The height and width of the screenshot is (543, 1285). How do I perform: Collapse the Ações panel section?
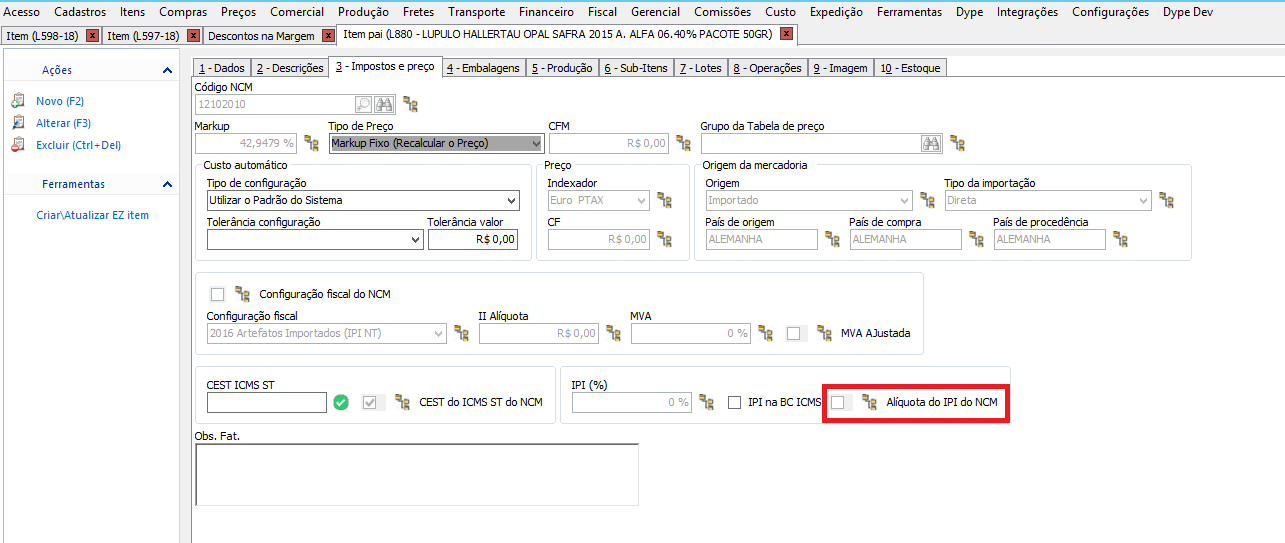point(167,70)
